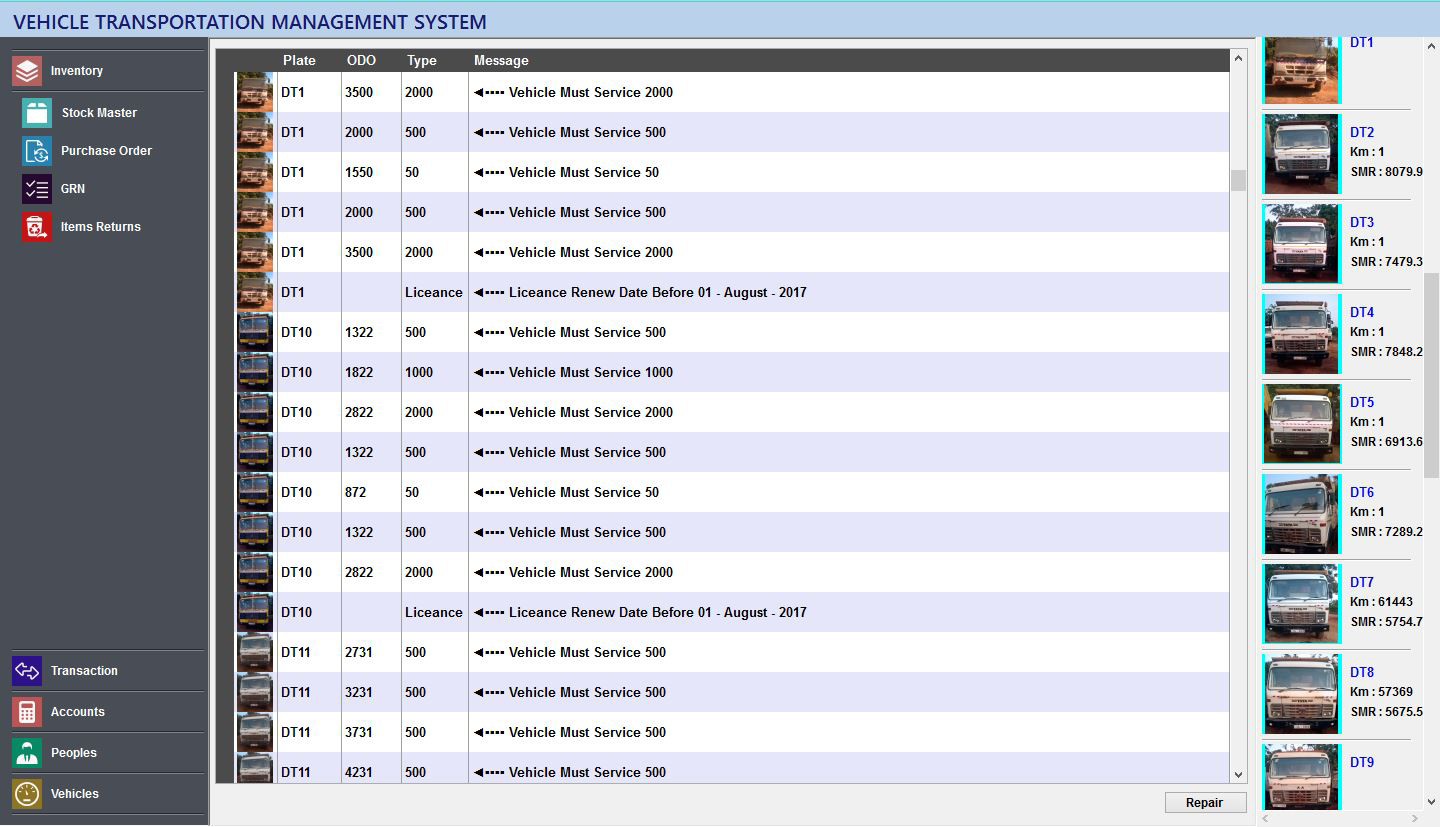Open the DT2 vehicle link
The width and height of the screenshot is (1440, 827).
(x=1362, y=132)
